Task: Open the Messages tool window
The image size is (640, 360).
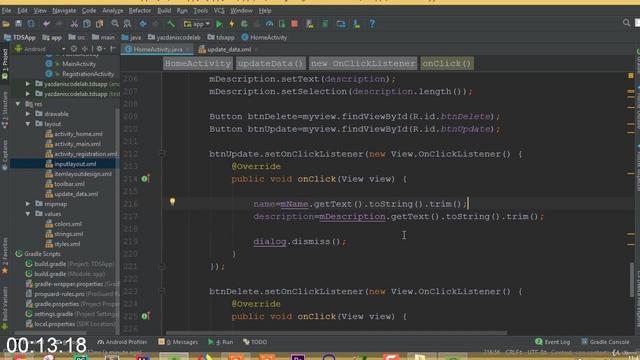Action: coord(178,342)
